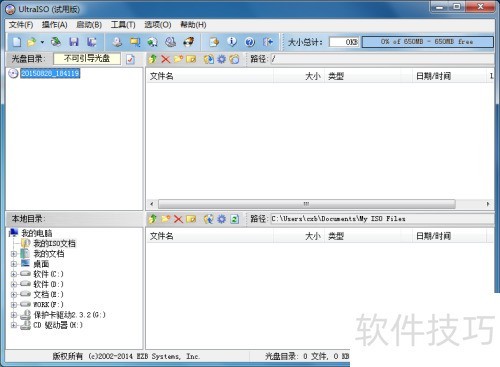This screenshot has width=500, height=367.
Task: Click disc-folder icon after gear, disc toolbar
Action: tap(234, 59)
